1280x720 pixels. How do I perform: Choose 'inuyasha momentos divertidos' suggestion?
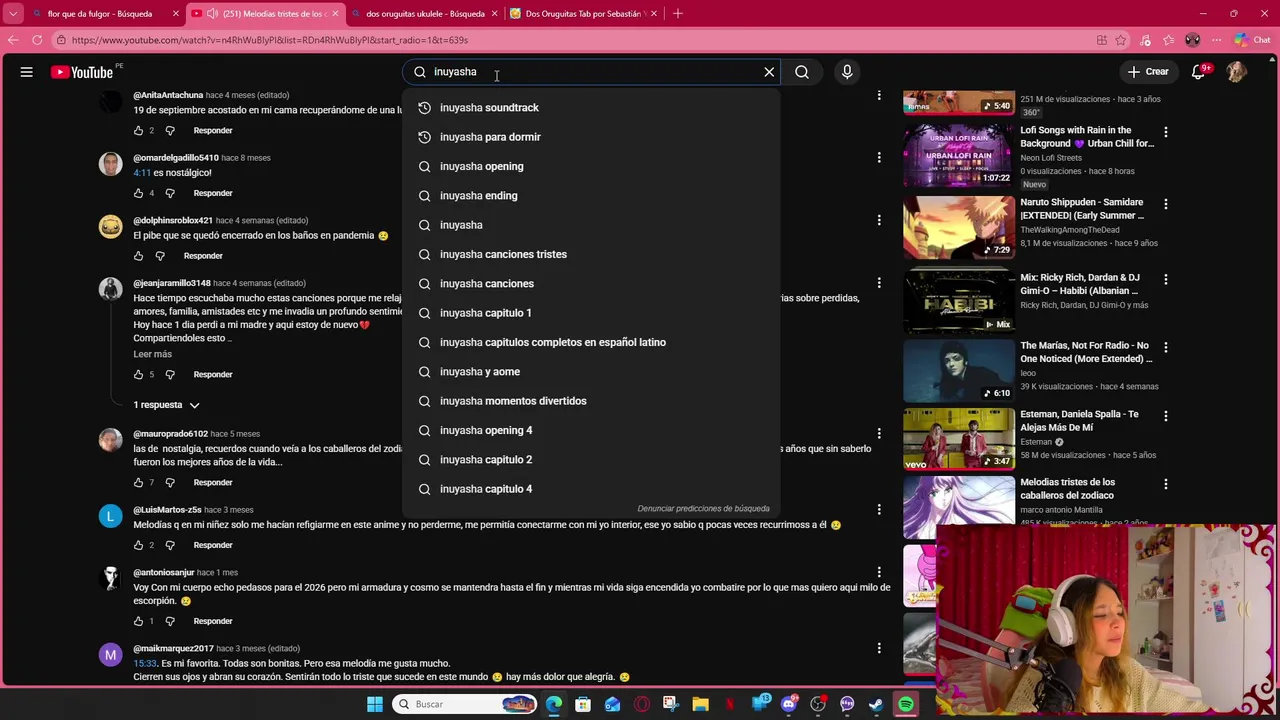(590, 401)
